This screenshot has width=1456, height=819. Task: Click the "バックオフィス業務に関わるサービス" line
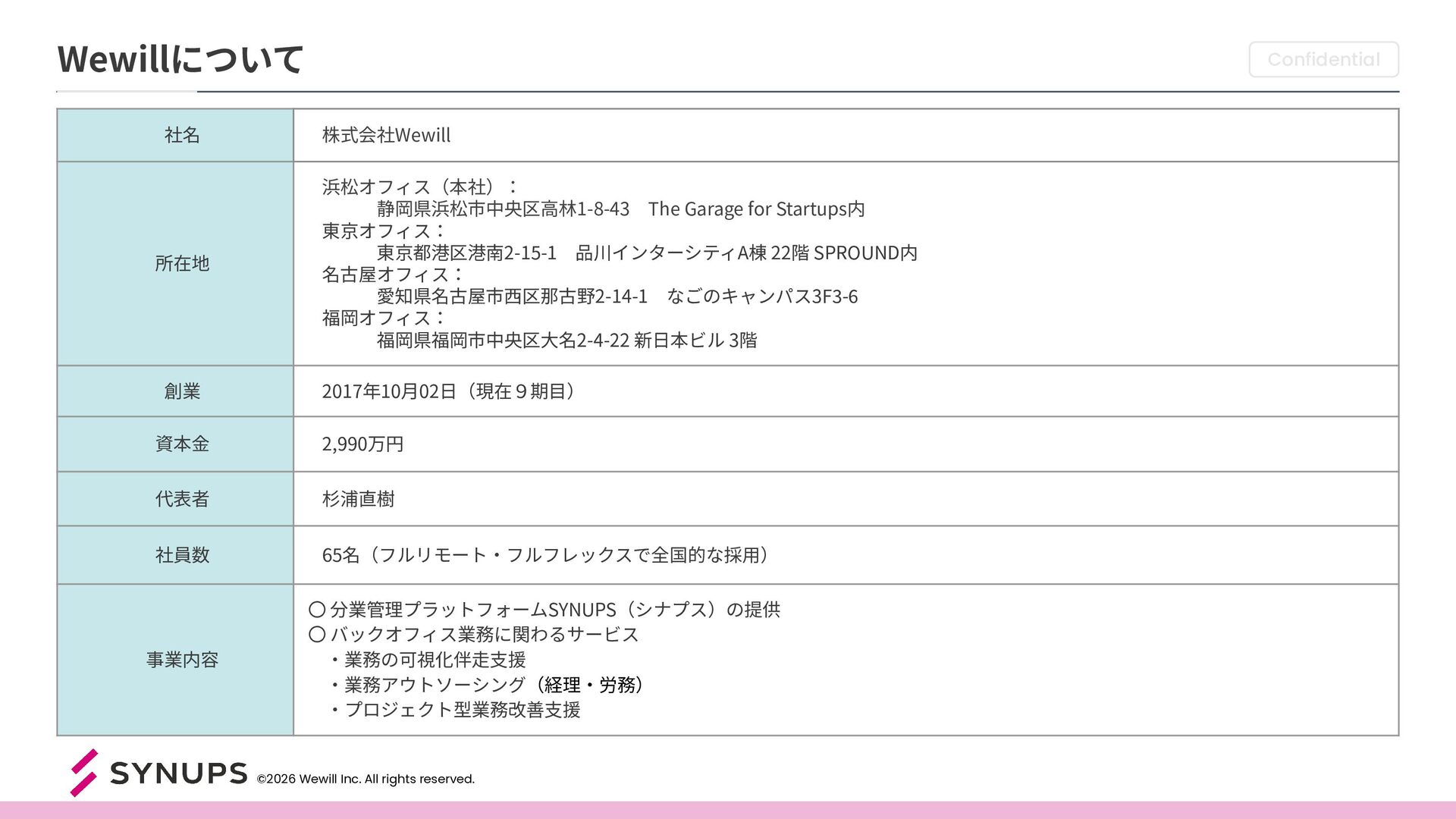click(473, 634)
